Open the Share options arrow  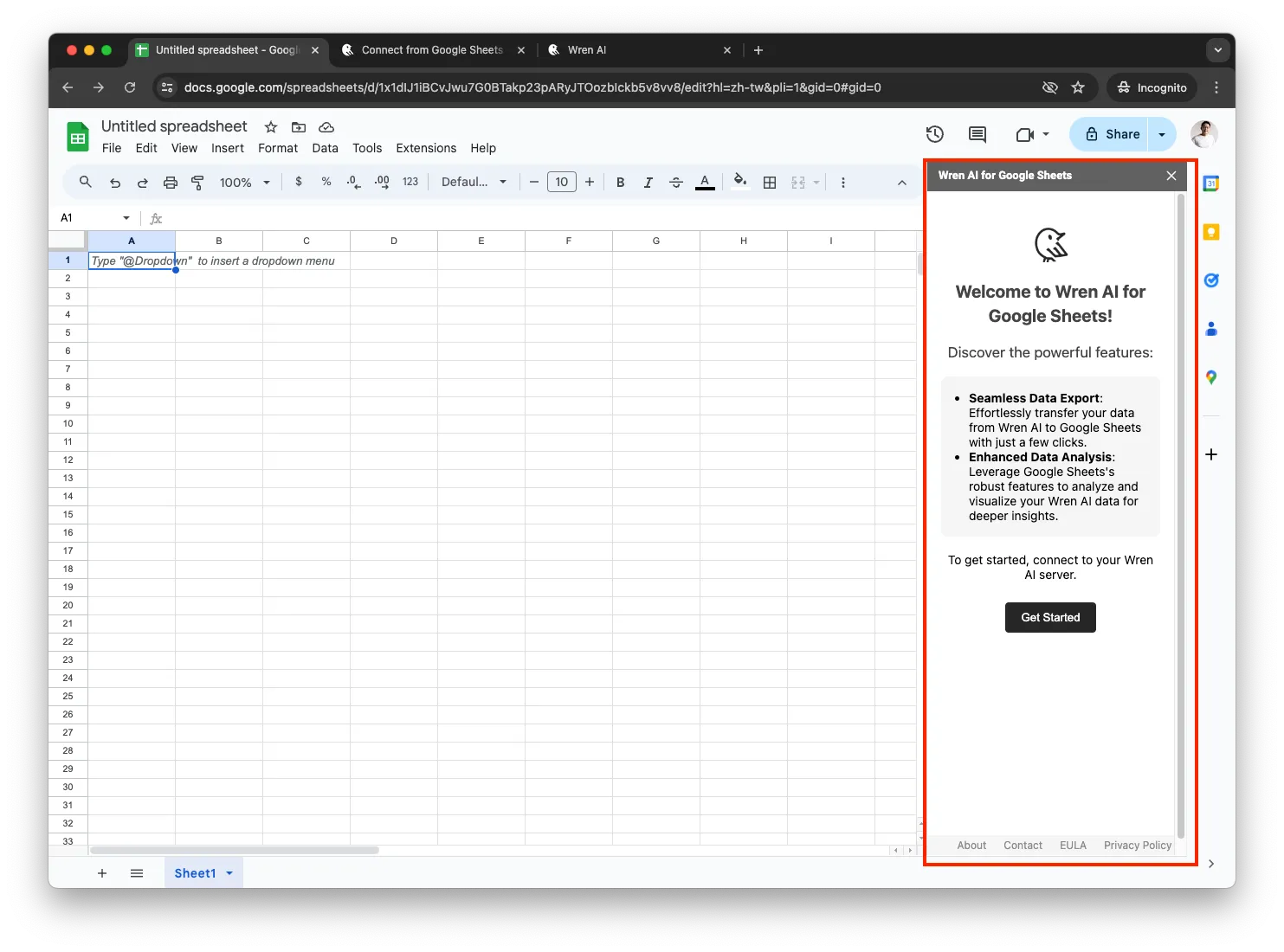[x=1162, y=134]
